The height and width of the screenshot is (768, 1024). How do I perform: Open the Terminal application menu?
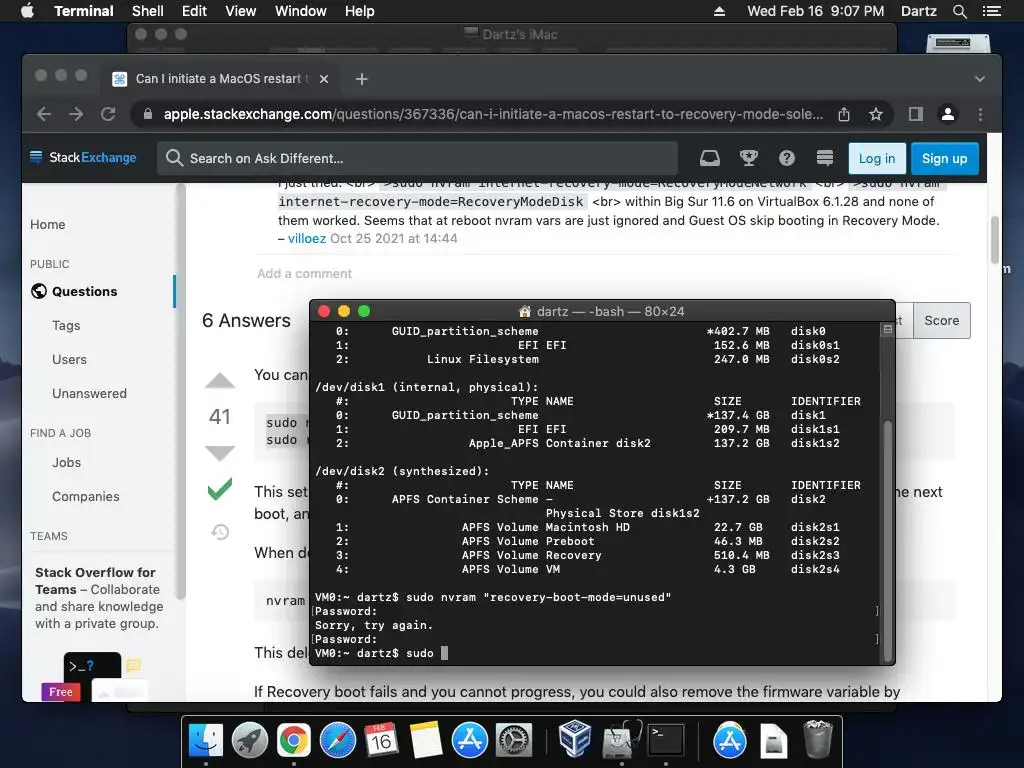[84, 11]
